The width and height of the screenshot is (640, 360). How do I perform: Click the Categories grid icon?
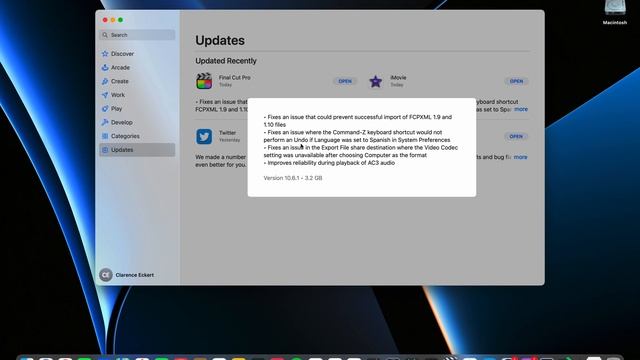pos(105,136)
